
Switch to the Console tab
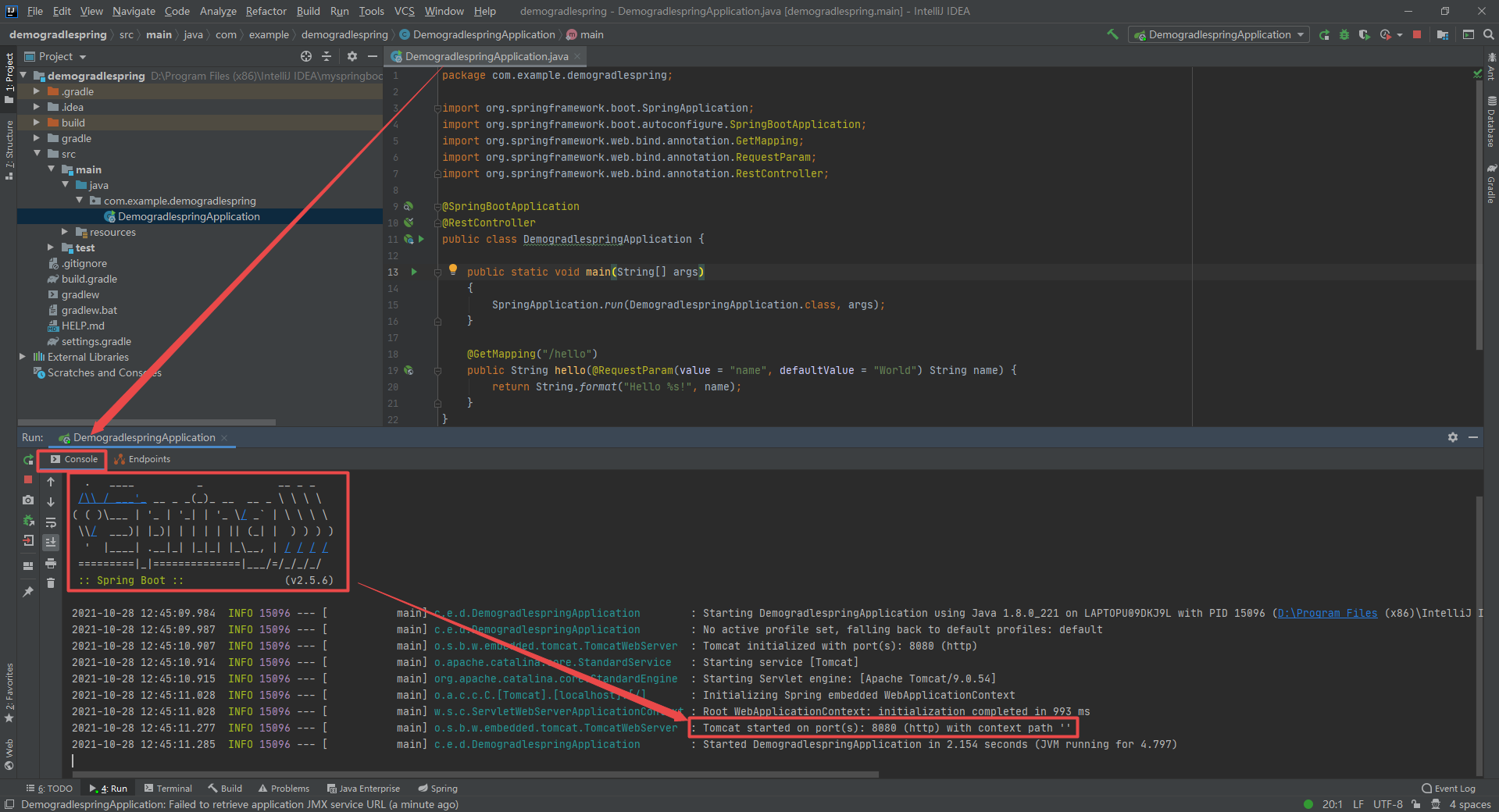73,459
